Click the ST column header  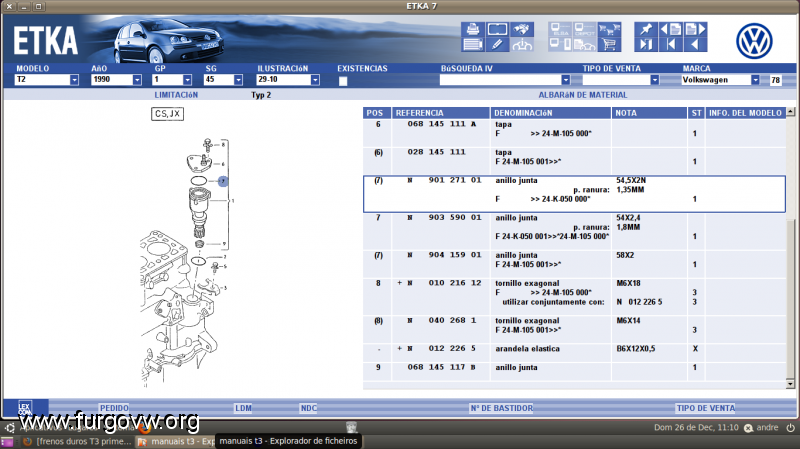pyautogui.click(x=696, y=113)
